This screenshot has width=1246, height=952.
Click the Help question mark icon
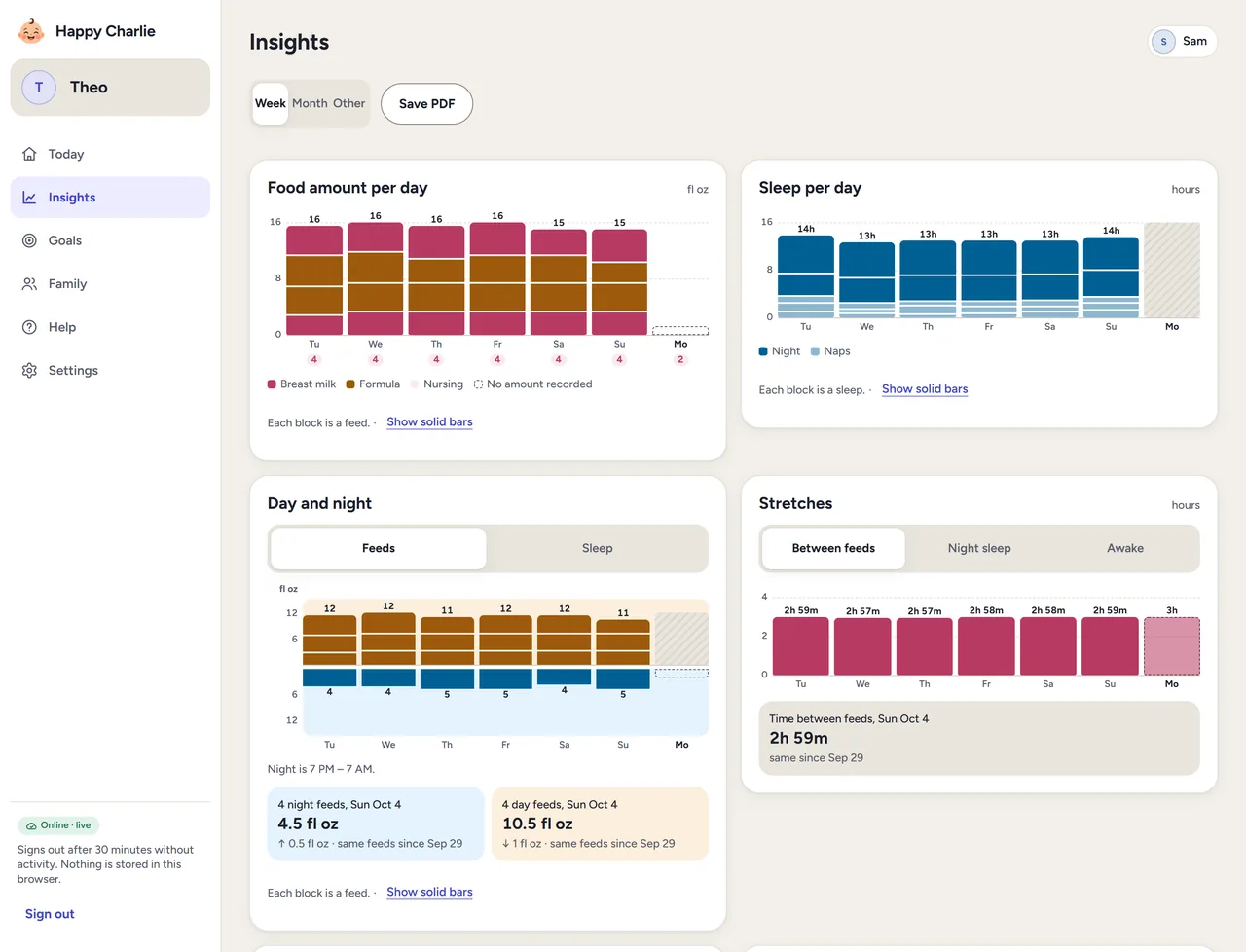pos(29,327)
